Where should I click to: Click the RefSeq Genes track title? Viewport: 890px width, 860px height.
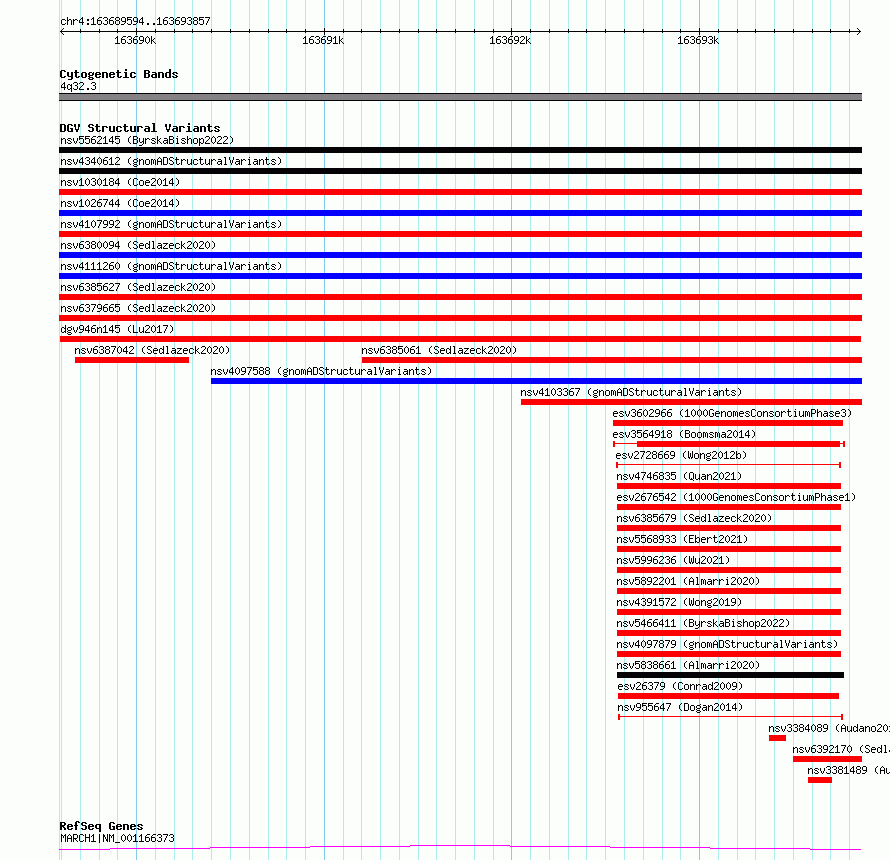(101, 826)
